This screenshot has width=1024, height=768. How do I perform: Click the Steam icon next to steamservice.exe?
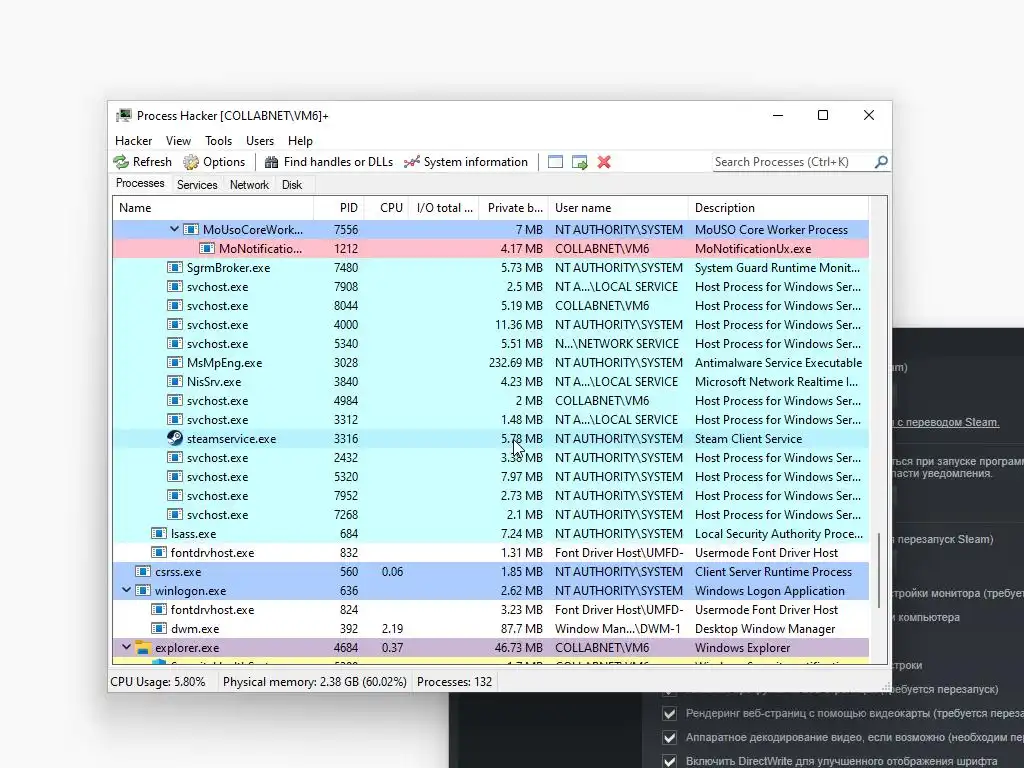point(174,438)
